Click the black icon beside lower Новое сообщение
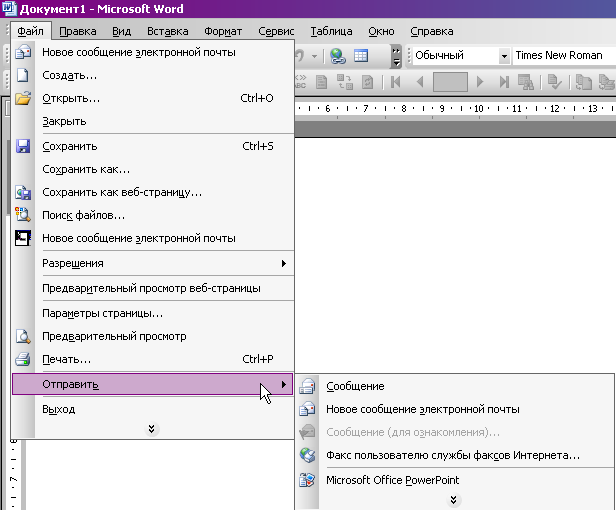616x510 pixels. [x=23, y=238]
